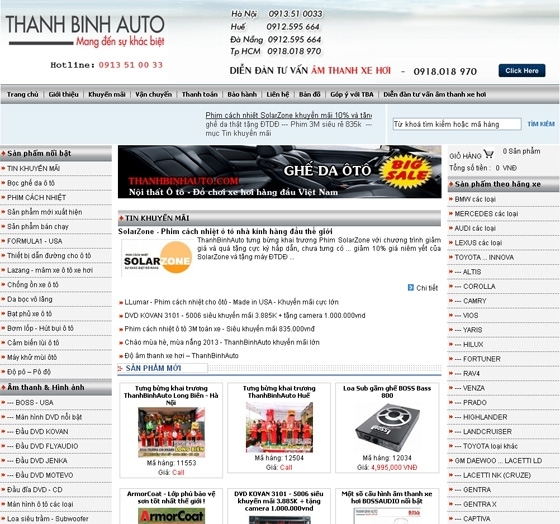
Task: Focus the keyword search input field
Action: tap(457, 124)
